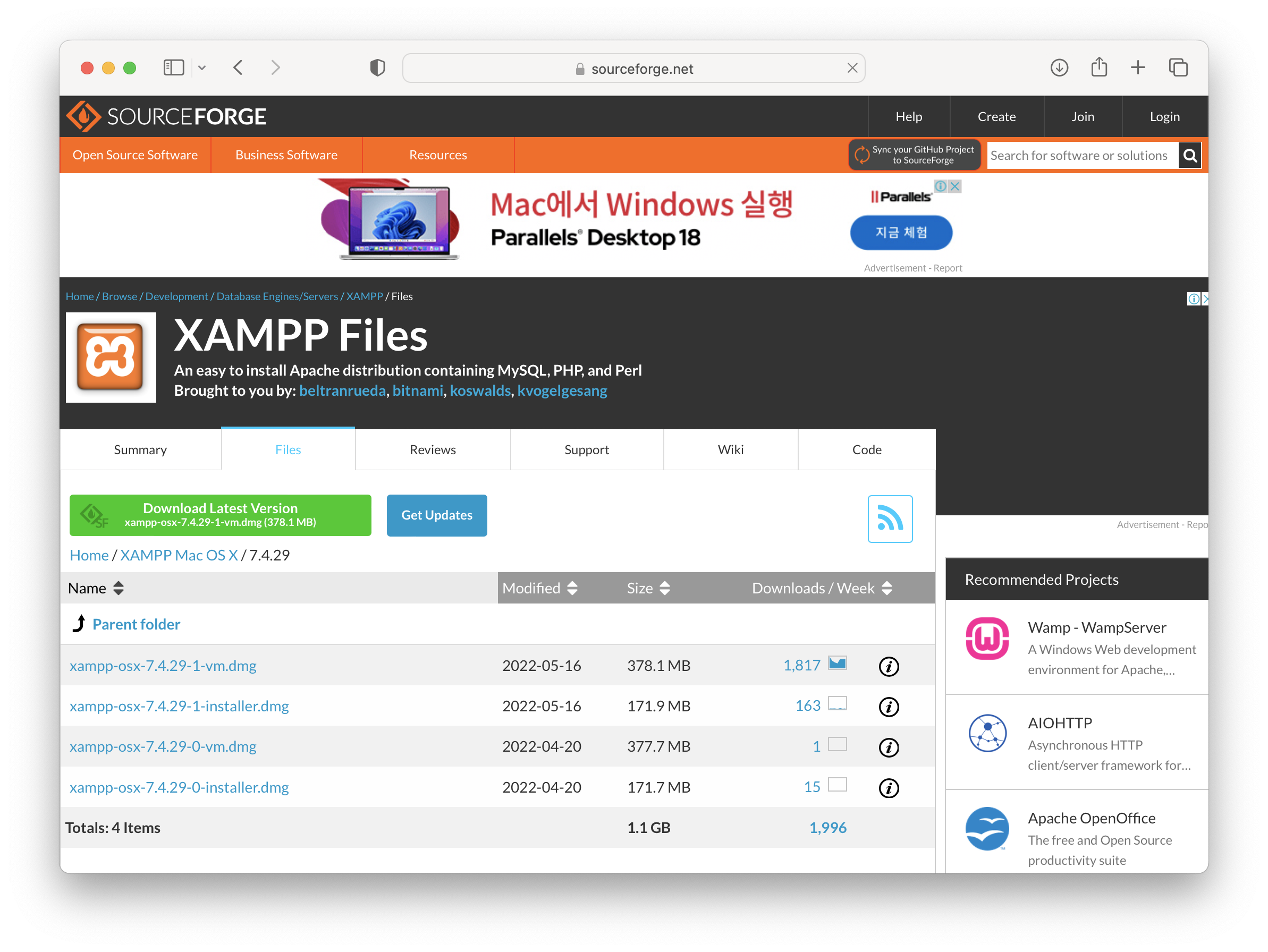This screenshot has width=1268, height=952.
Task: Click privacy shield icon in toolbar
Action: click(x=377, y=68)
